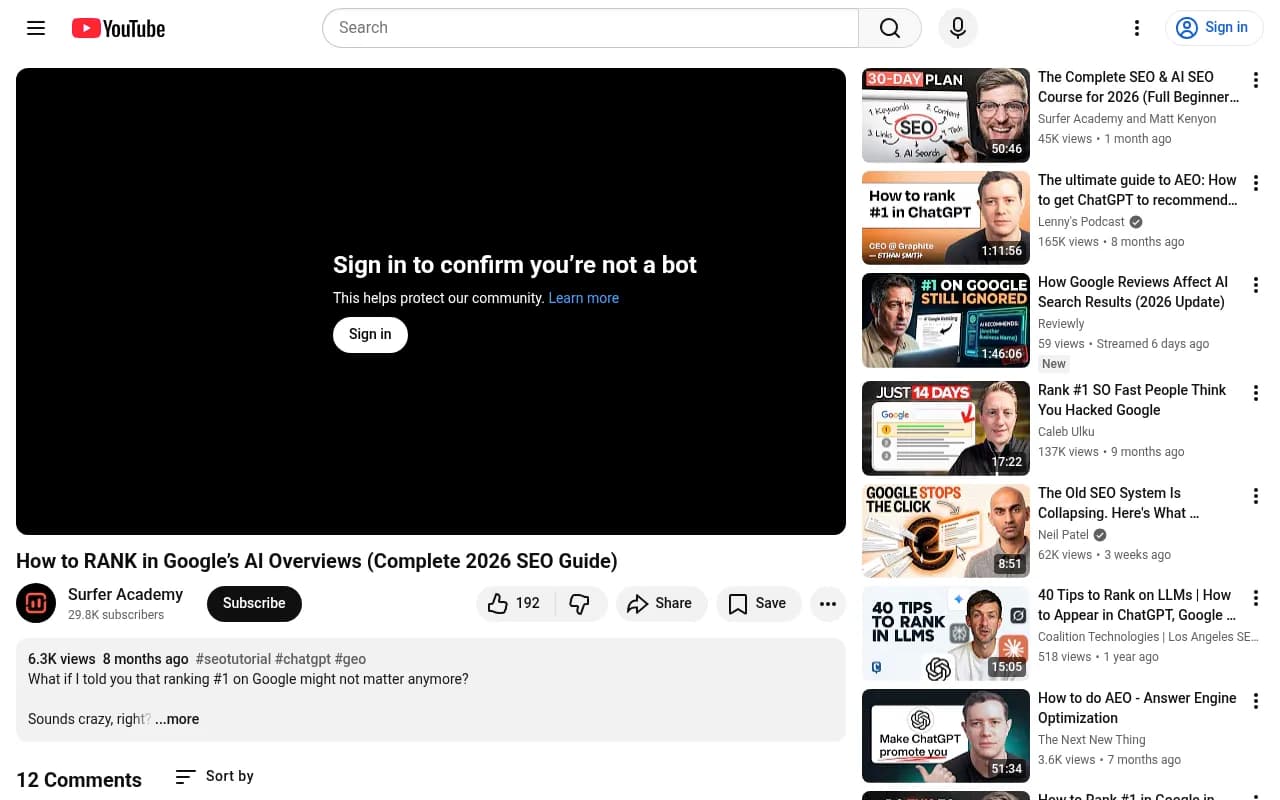Activate voice search microphone
Screen dimensions: 1280x800
click(958, 28)
